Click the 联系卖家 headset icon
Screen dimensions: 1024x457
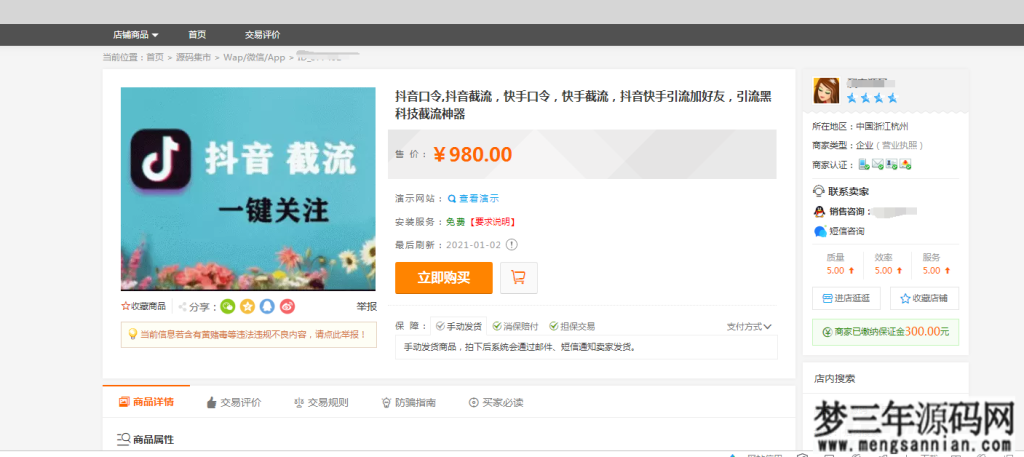click(819, 191)
